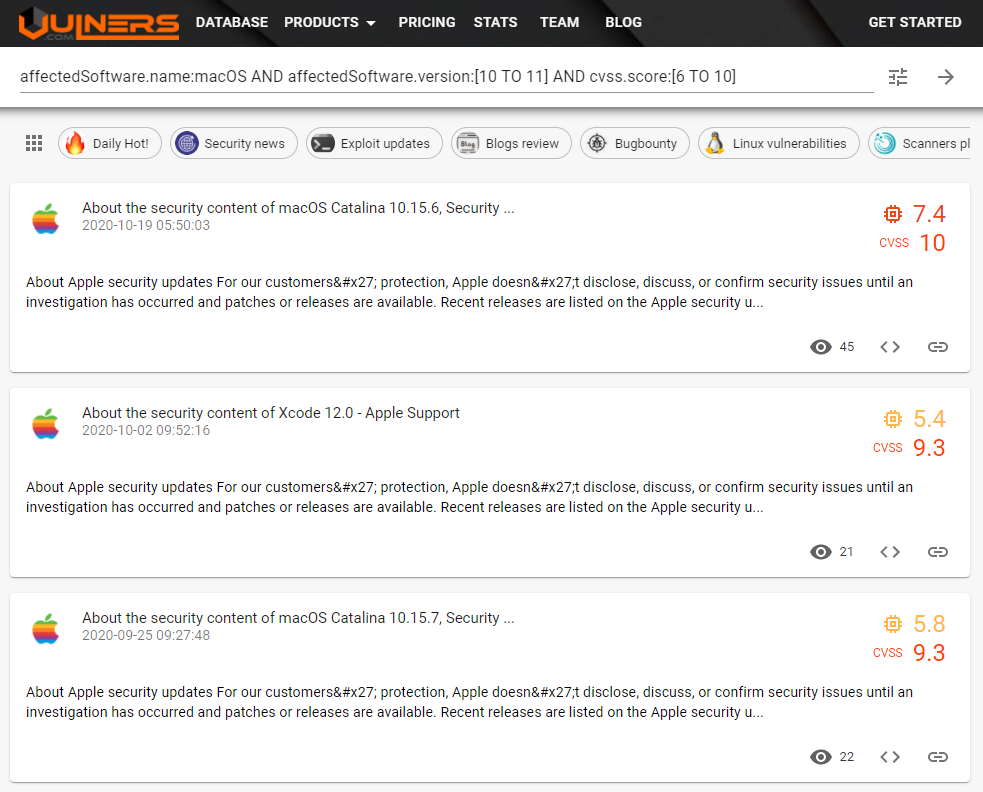983x792 pixels.
Task: Copy link of macOS Catalina 10.15.6 entry
Action: pos(937,347)
